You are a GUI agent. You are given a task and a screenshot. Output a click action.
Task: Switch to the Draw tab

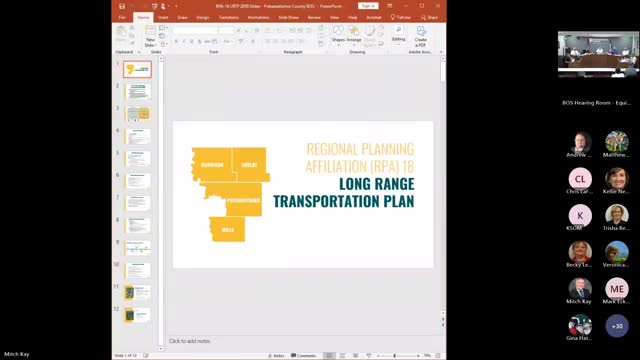click(182, 18)
